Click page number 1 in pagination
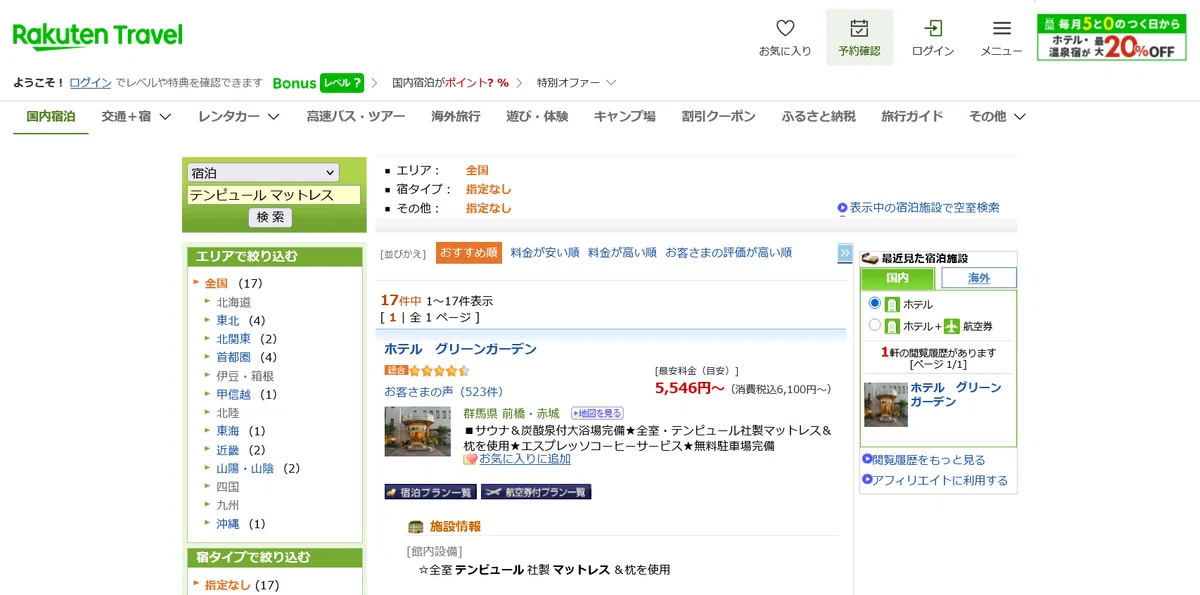The width and height of the screenshot is (1200, 595). click(393, 317)
